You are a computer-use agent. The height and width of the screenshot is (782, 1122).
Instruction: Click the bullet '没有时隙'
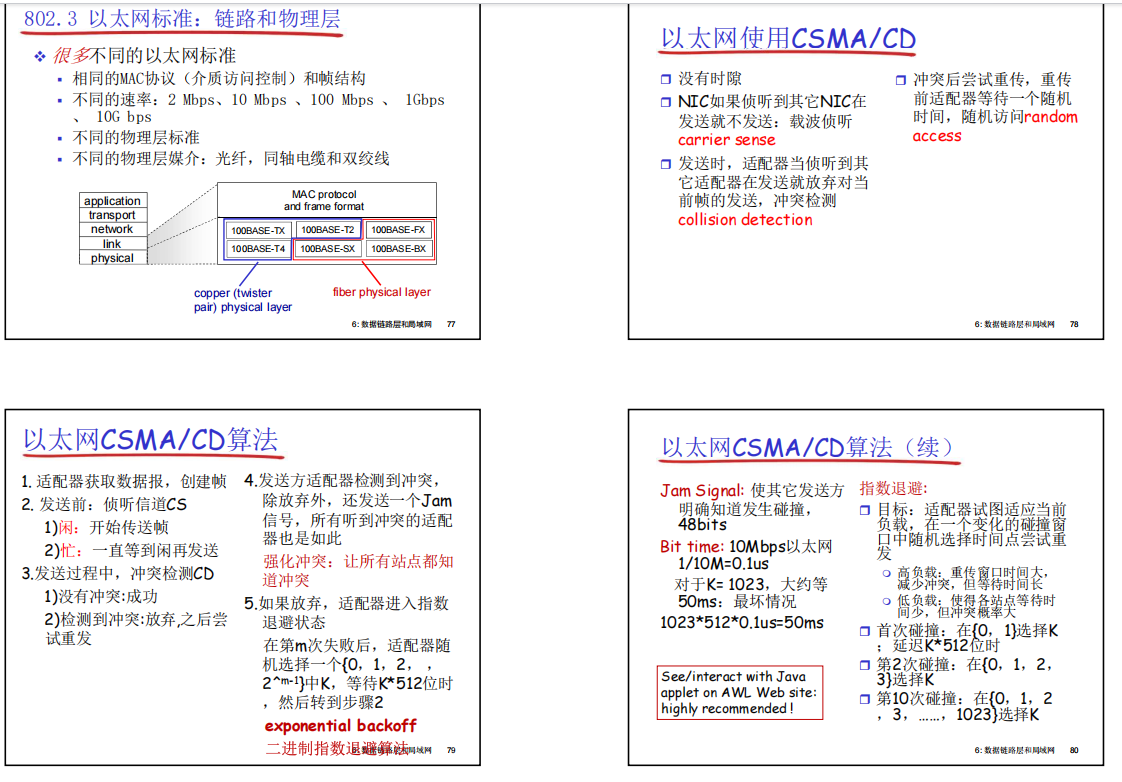click(709, 79)
